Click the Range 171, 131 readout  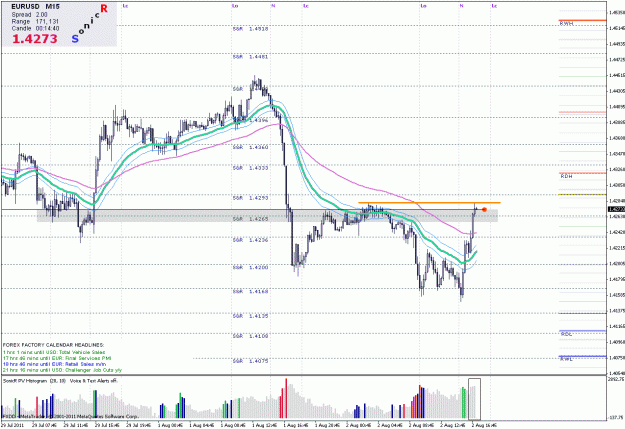35,22
